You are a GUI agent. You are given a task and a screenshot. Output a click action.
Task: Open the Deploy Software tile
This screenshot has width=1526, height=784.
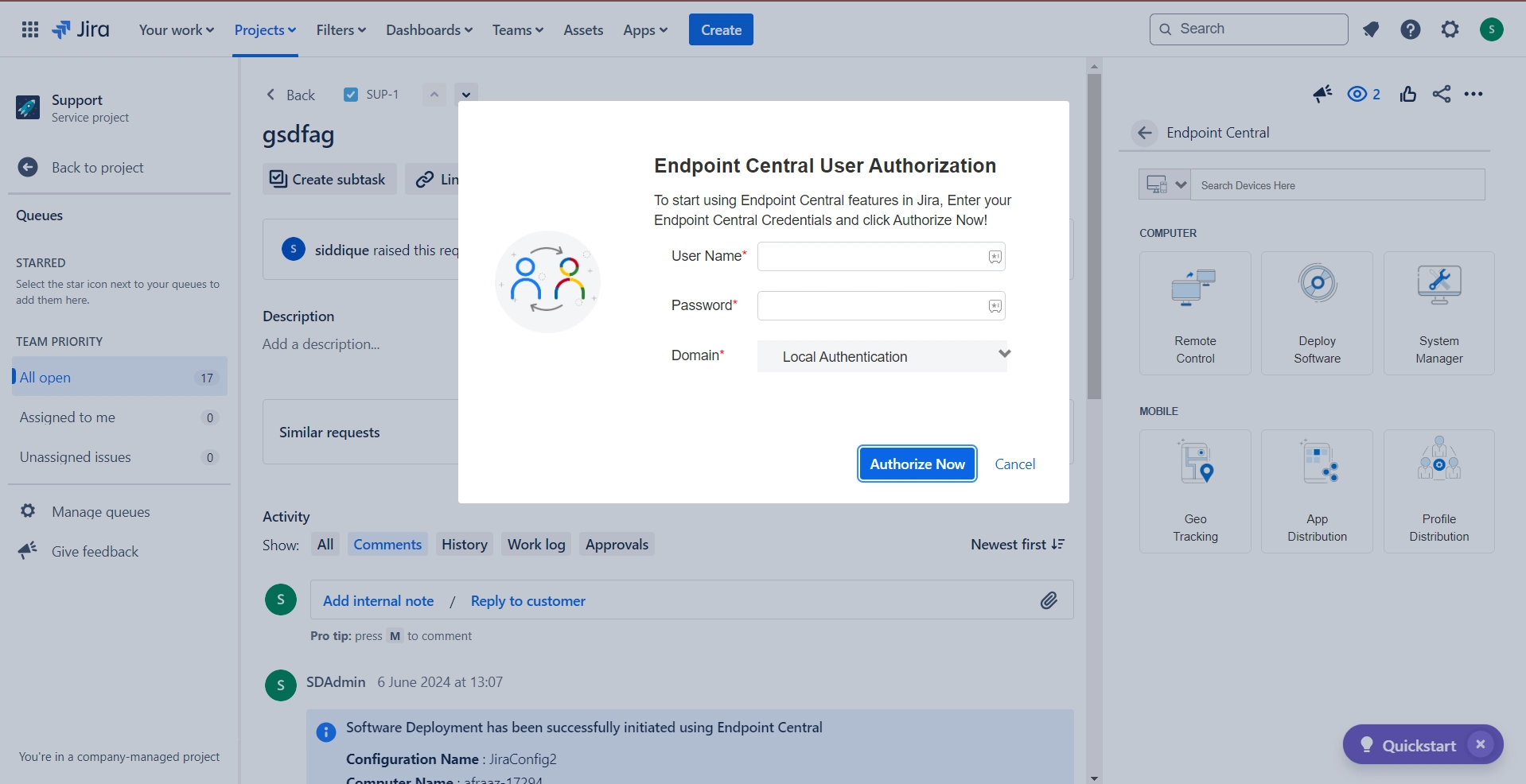(x=1317, y=313)
